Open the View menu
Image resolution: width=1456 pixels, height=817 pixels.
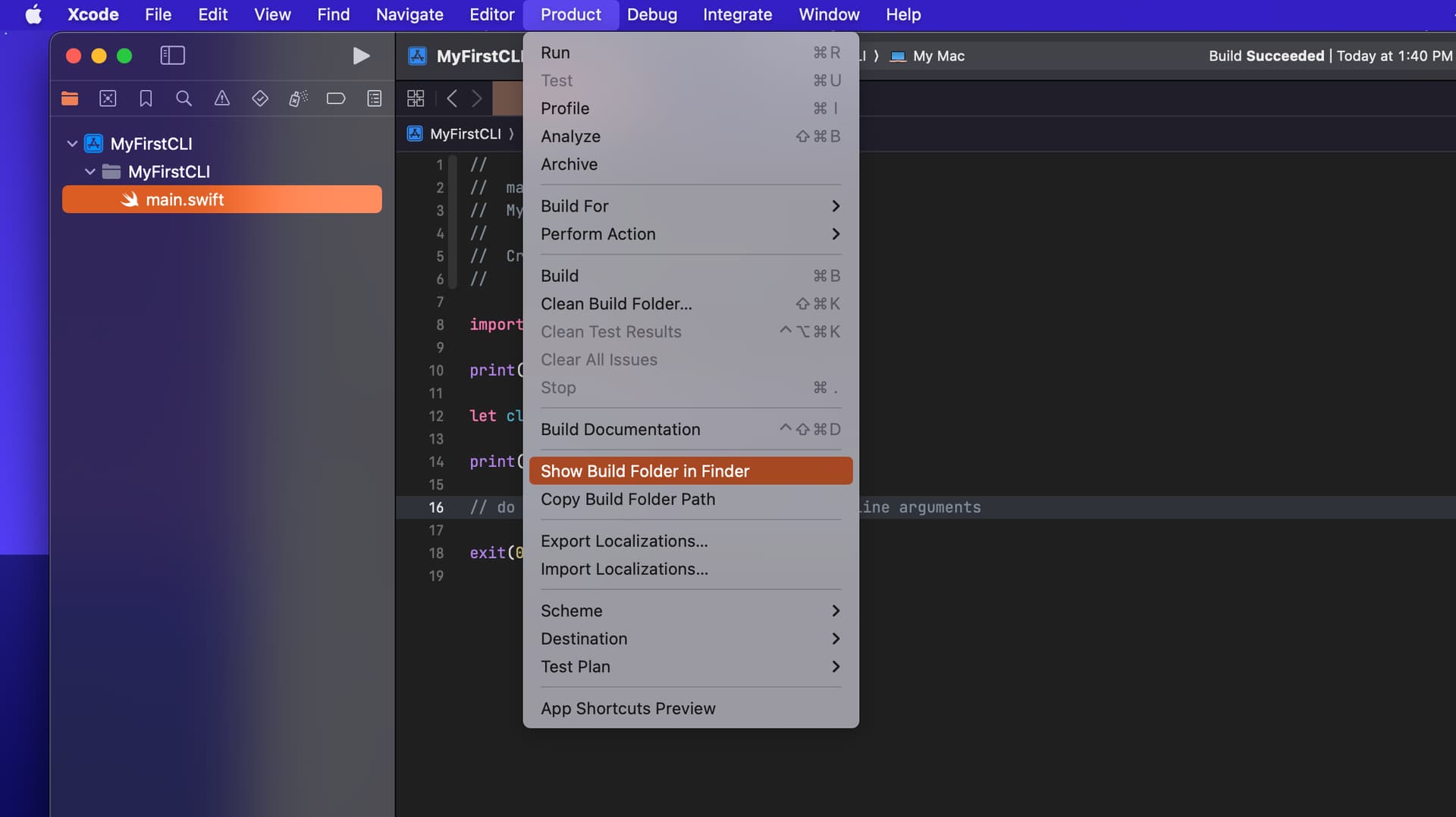[x=272, y=14]
